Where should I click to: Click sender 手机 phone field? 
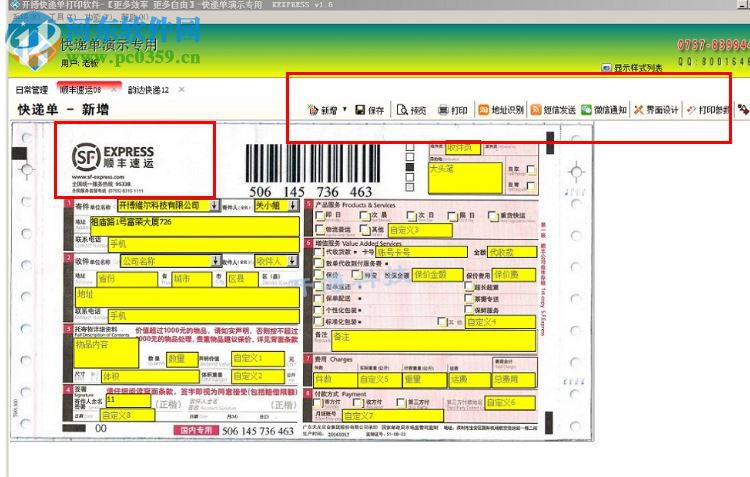[x=204, y=244]
